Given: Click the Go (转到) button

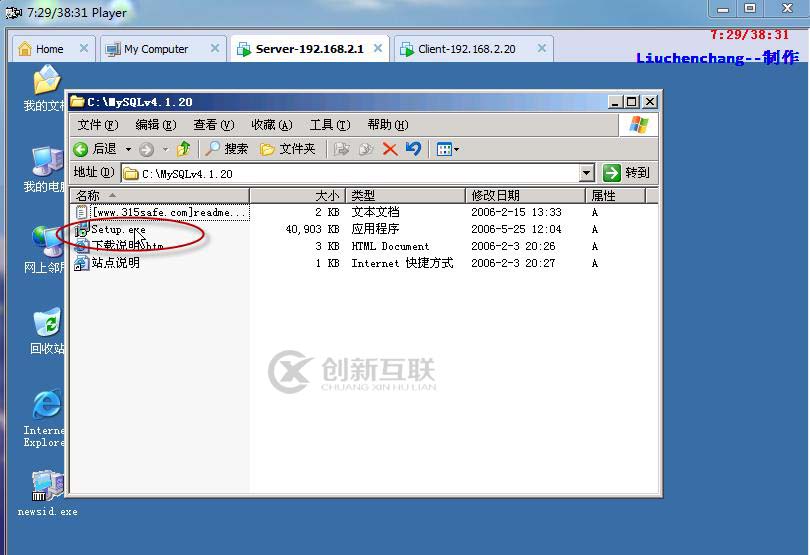Looking at the screenshot, I should point(627,173).
